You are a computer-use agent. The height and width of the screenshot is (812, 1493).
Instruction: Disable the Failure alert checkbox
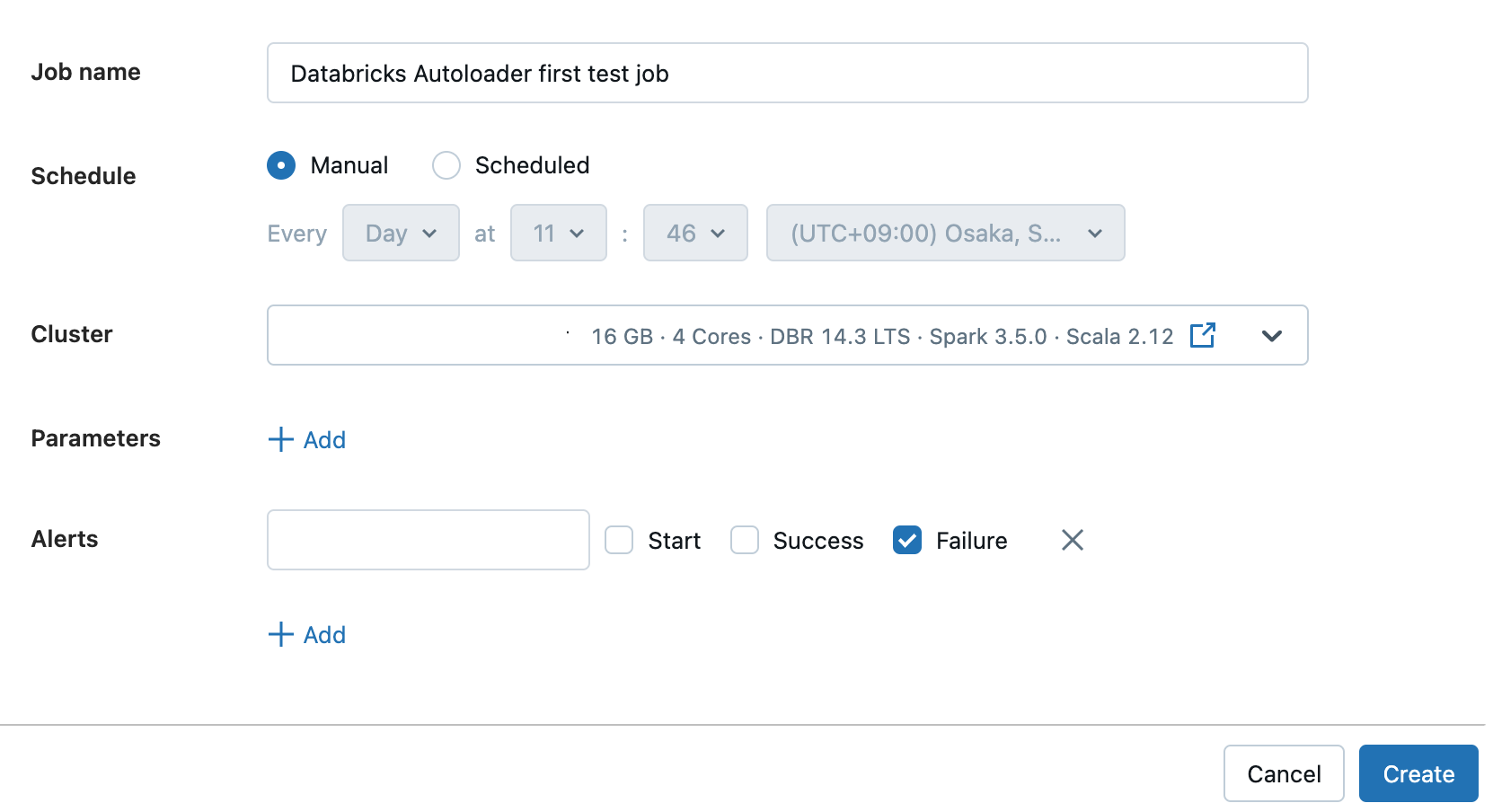click(x=907, y=540)
